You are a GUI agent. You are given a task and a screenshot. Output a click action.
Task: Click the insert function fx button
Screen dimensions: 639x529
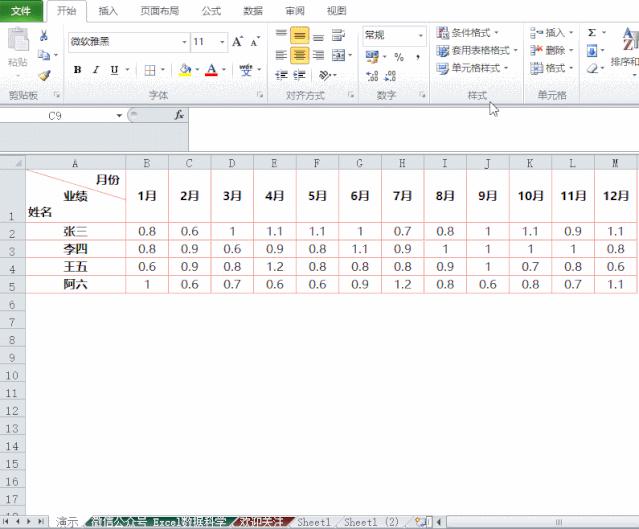click(179, 115)
